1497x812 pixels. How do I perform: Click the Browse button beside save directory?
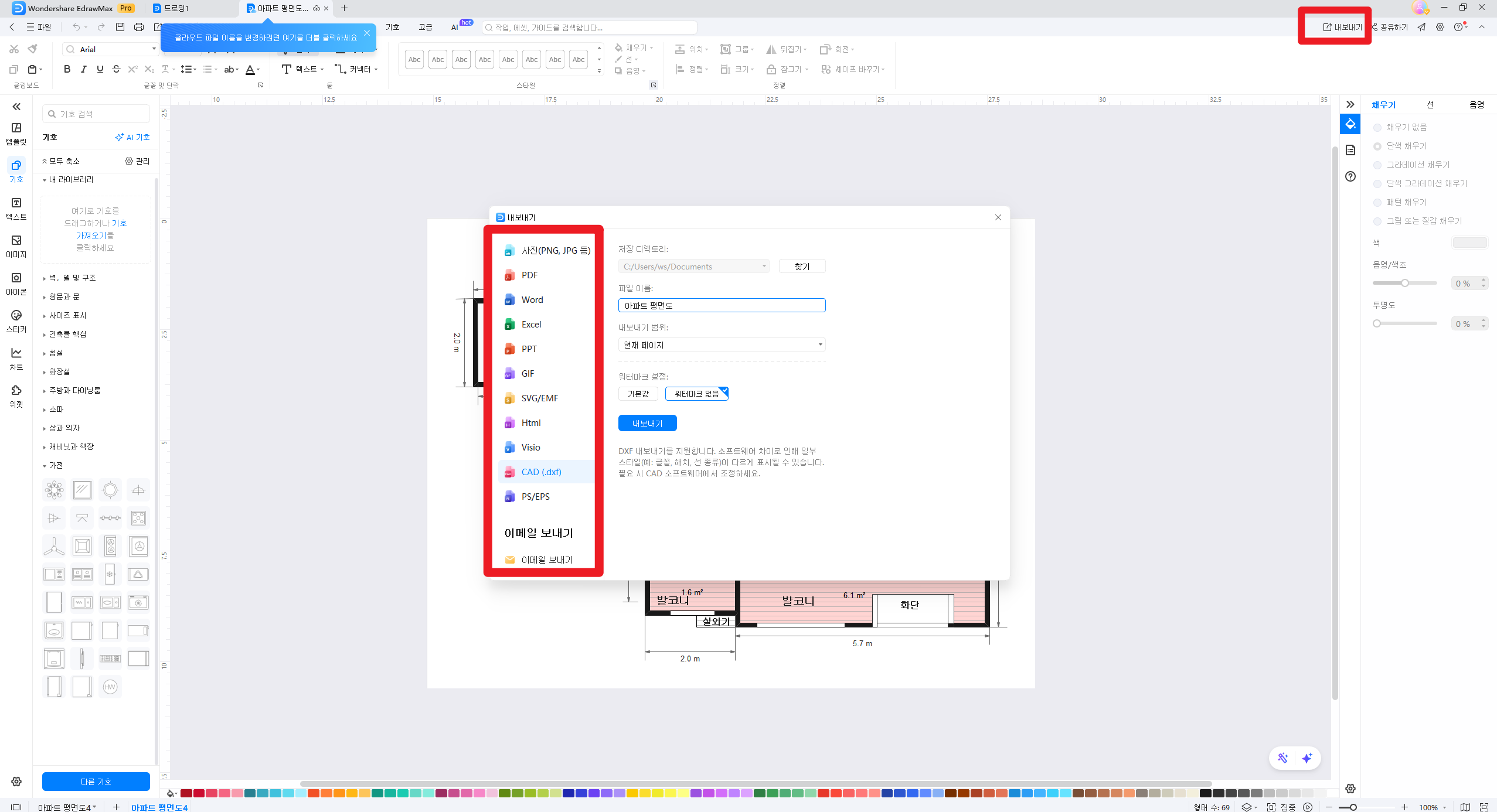click(x=802, y=266)
